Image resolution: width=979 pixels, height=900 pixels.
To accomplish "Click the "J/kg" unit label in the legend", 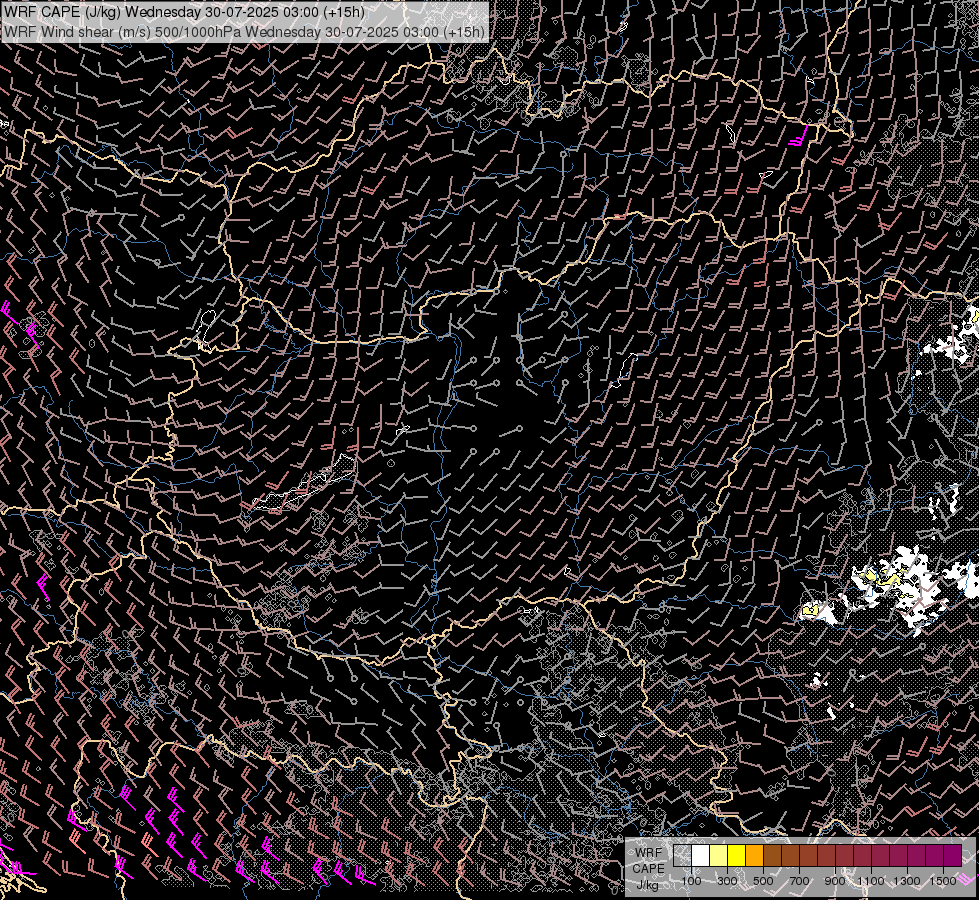I will click(x=648, y=884).
